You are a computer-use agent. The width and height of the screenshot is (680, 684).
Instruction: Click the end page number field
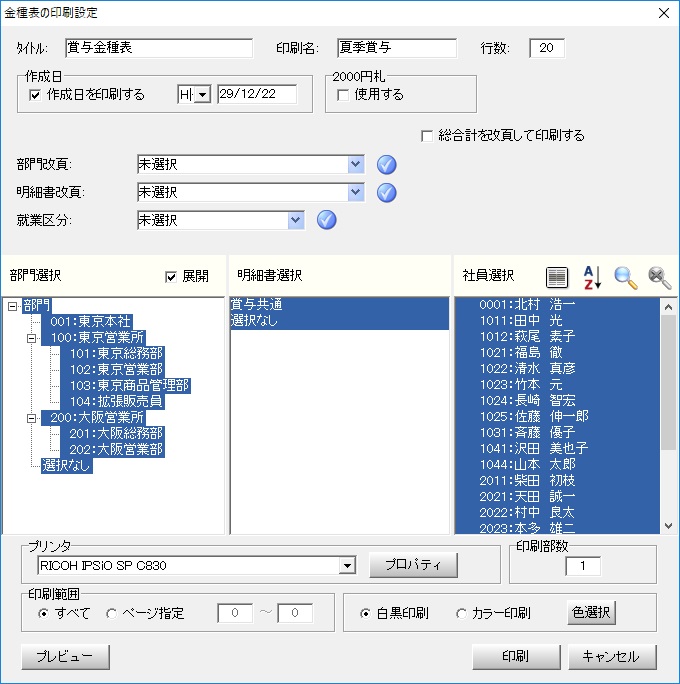[295, 613]
